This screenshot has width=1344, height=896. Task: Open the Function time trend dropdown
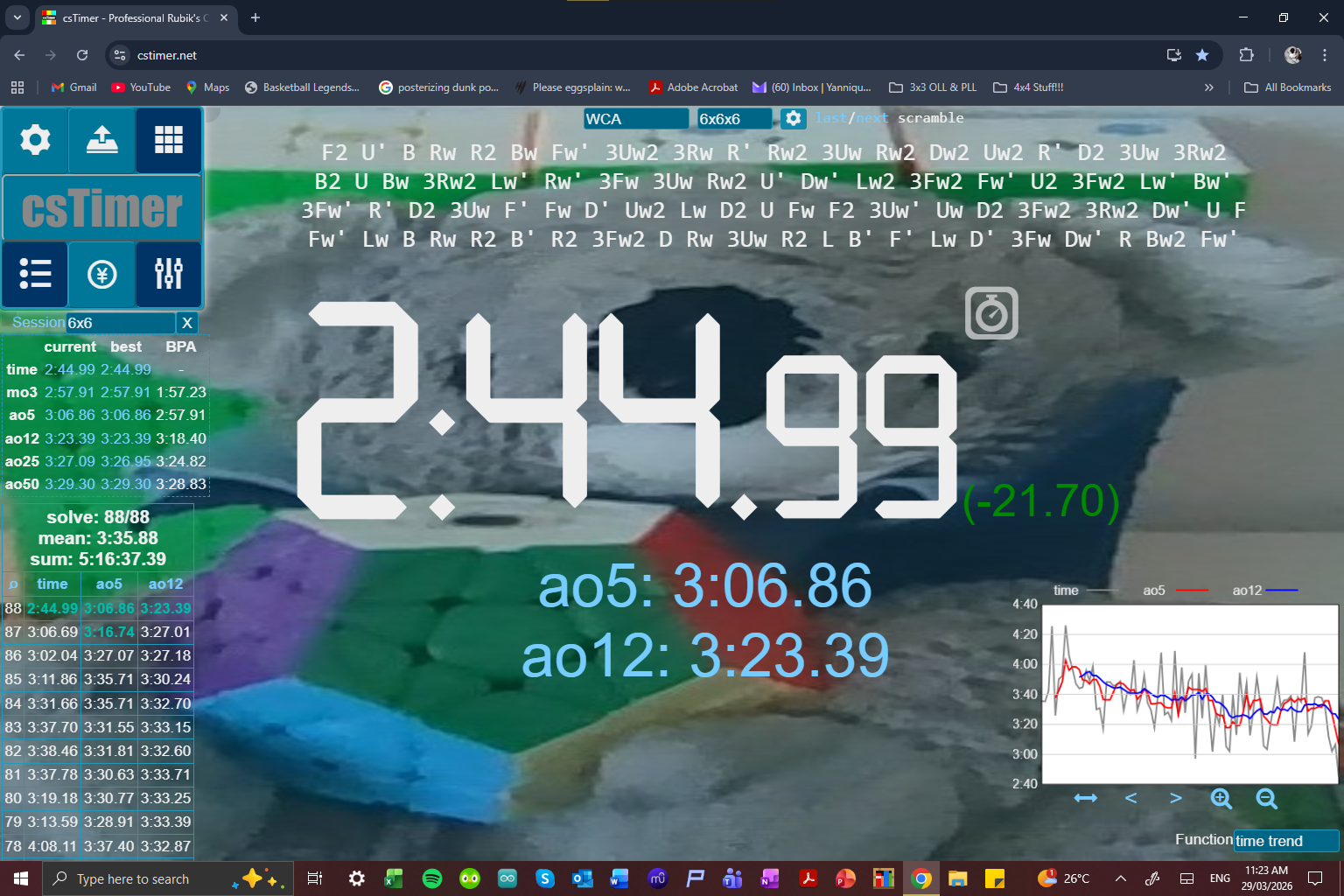[x=1285, y=841]
